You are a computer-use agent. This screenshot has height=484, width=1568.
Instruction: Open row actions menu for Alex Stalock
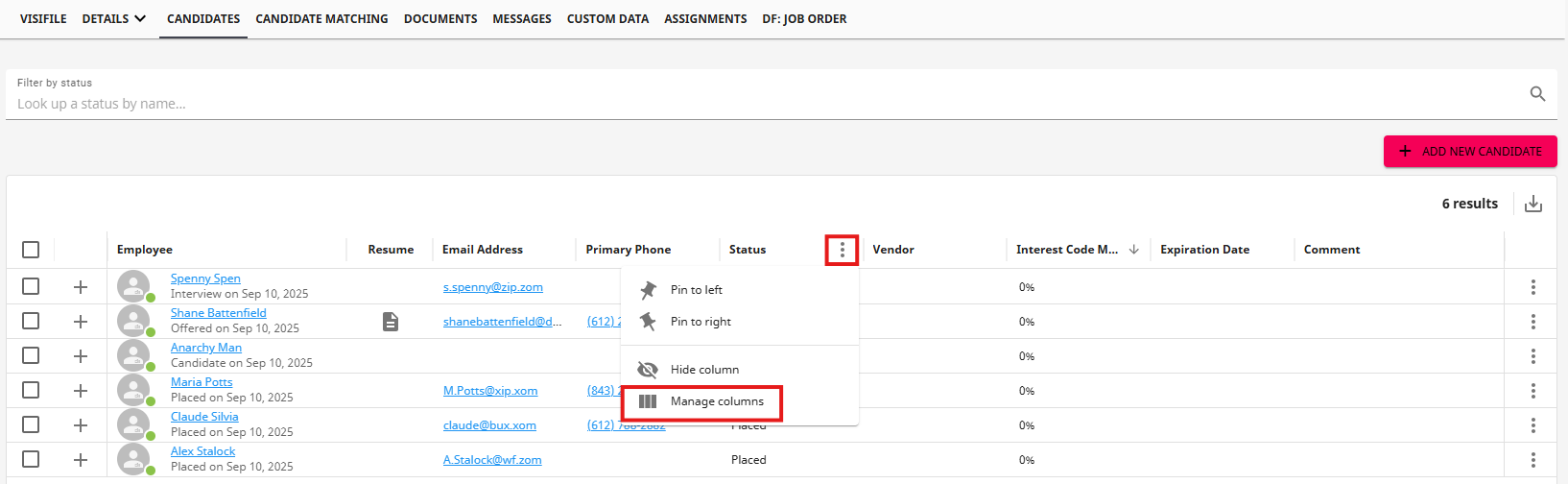[x=1533, y=460]
